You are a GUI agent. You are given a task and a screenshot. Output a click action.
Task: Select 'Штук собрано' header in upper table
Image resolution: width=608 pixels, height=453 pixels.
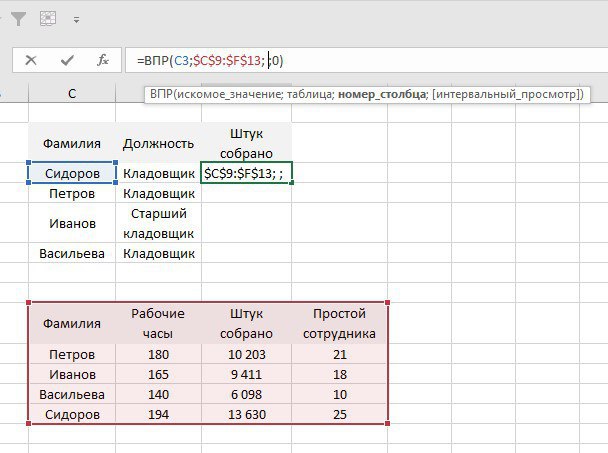coord(246,144)
